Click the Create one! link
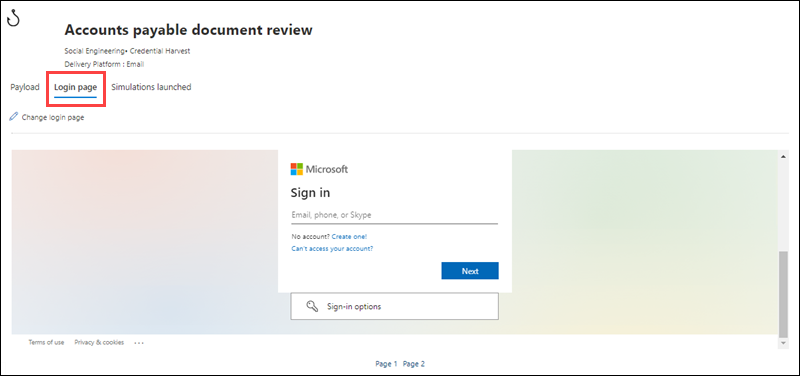 349,237
